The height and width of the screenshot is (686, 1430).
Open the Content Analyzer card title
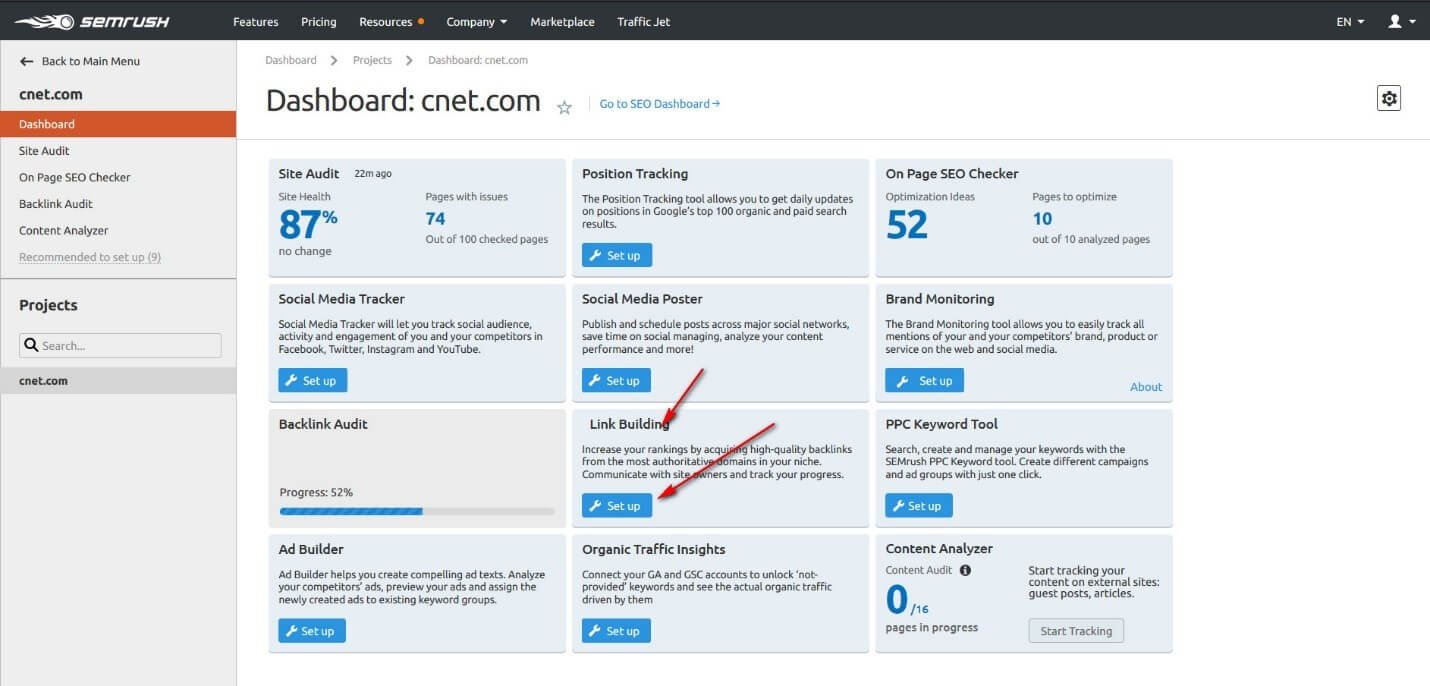pos(939,549)
